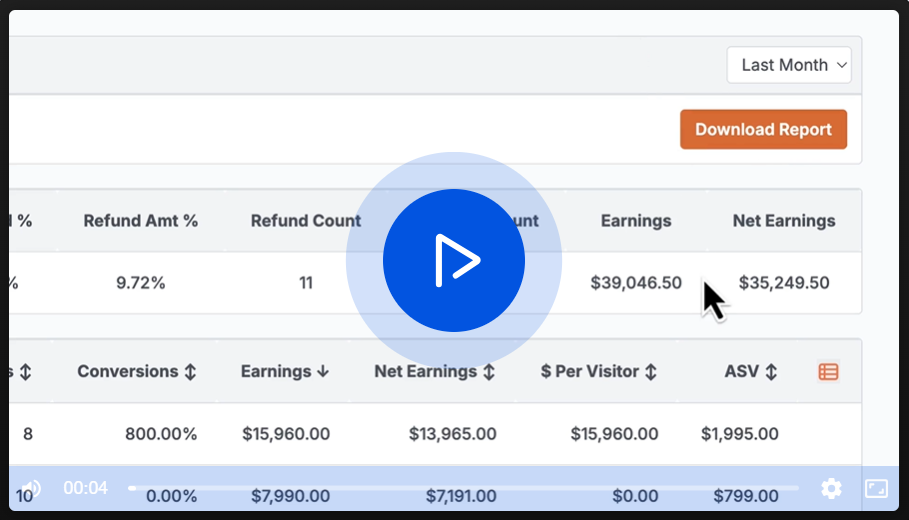Click the Download Report button
Image resolution: width=909 pixels, height=520 pixels.
[763, 130]
